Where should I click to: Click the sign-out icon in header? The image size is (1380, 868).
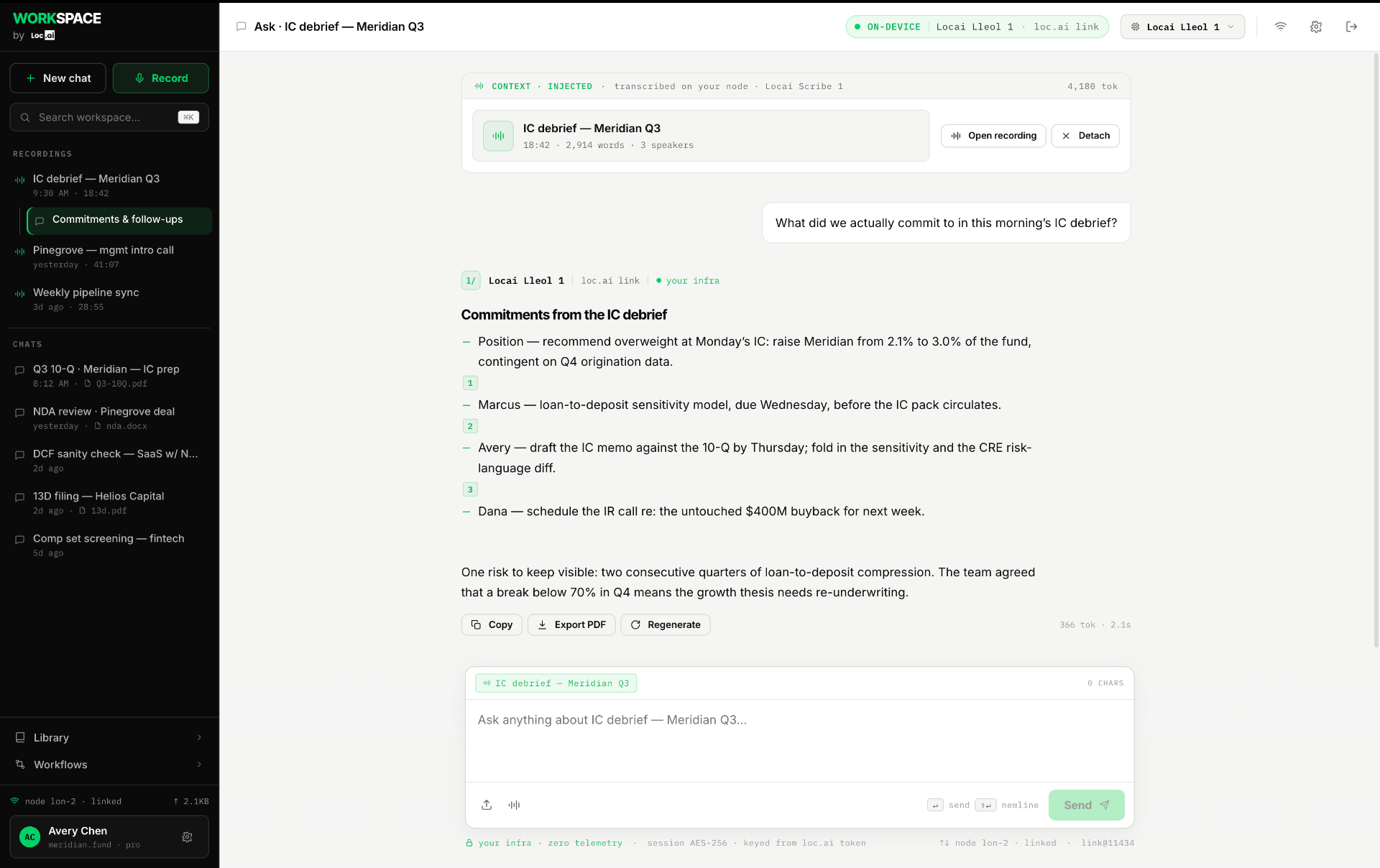coord(1351,27)
